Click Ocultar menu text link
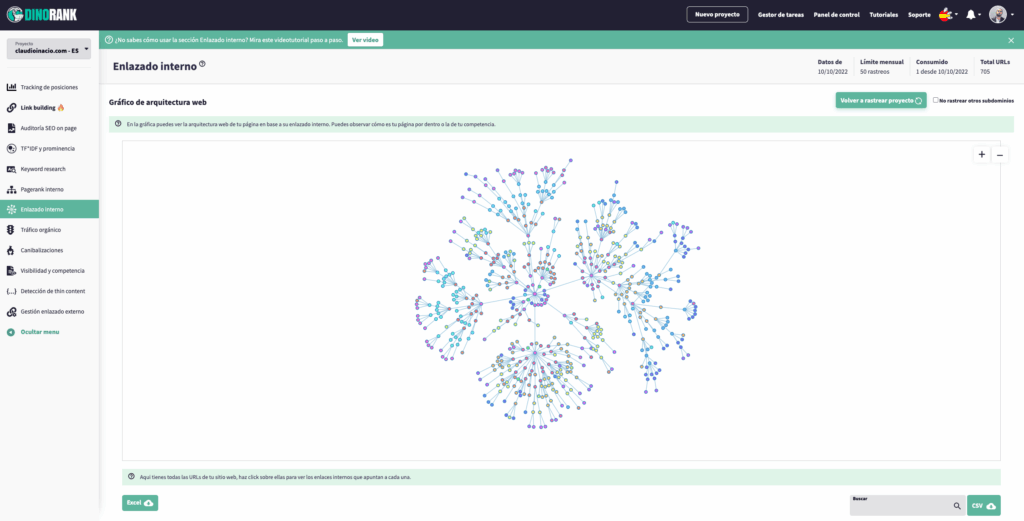 (x=40, y=332)
